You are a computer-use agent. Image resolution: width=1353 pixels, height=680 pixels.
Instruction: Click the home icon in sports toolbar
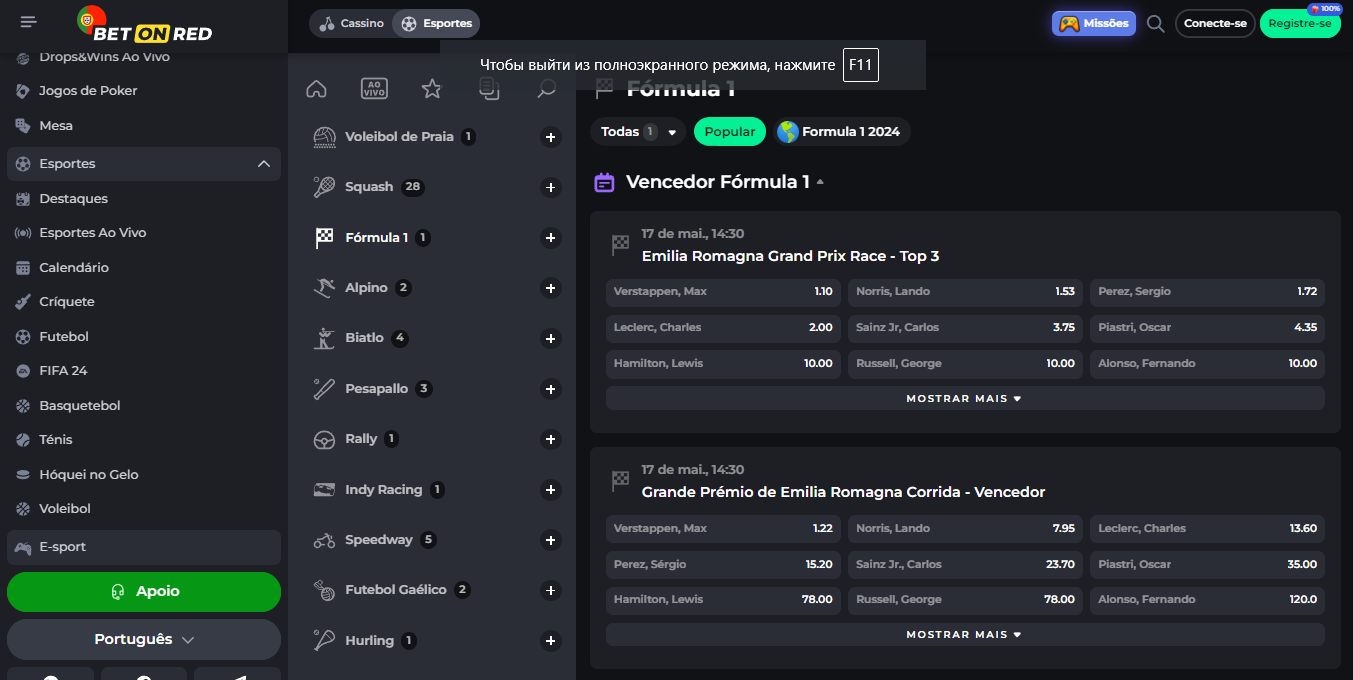316,89
